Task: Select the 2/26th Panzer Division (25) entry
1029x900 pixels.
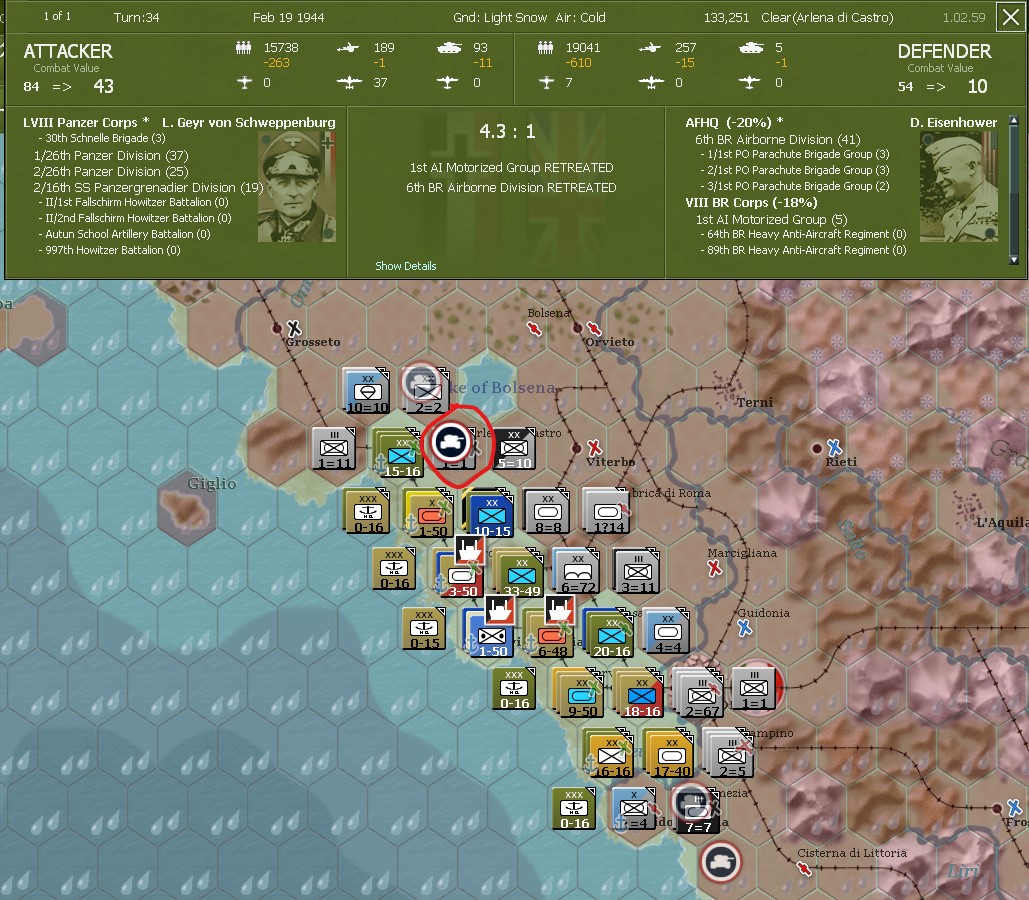Action: [x=111, y=171]
